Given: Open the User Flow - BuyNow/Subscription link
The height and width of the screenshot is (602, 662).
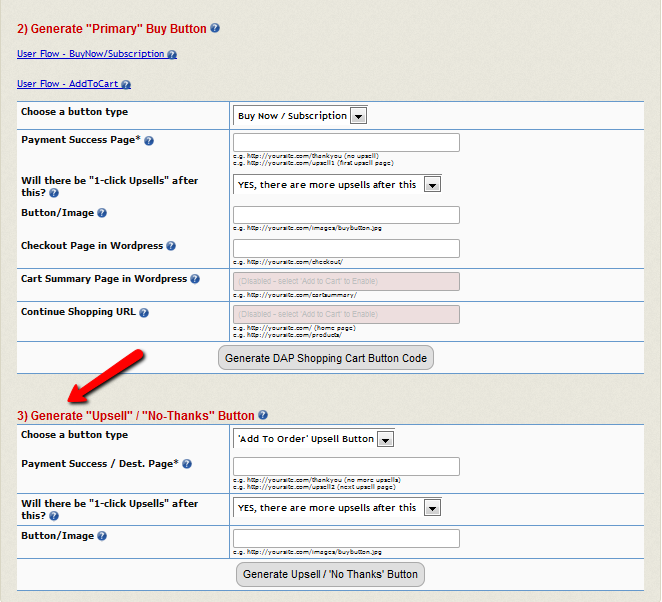Looking at the screenshot, I should pyautogui.click(x=91, y=54).
